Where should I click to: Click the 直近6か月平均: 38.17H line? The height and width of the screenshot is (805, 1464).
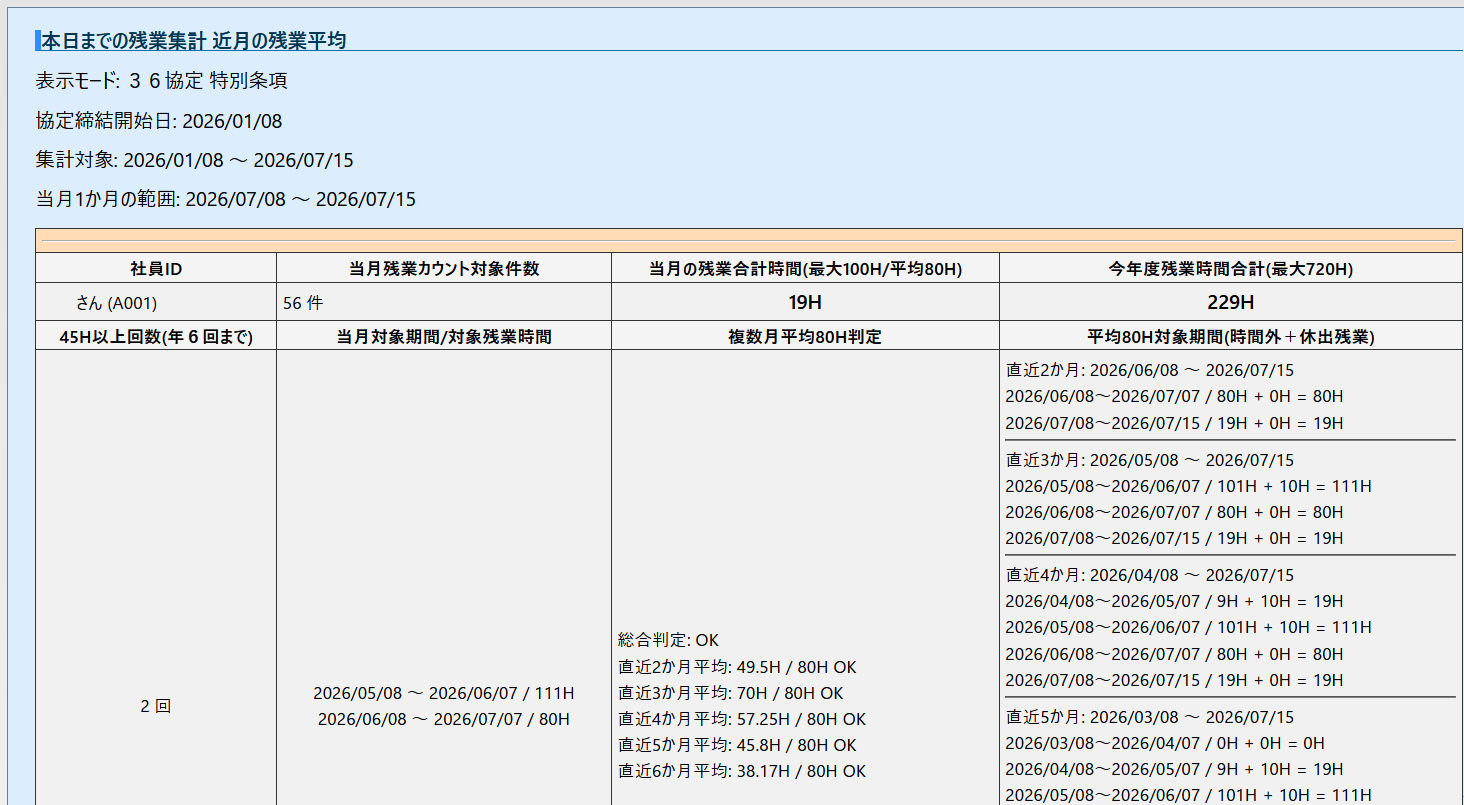coord(742,771)
